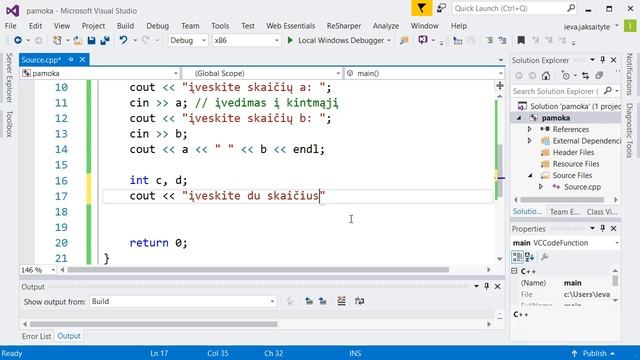Viewport: 640px width, 360px height.
Task: Switch to the Class View tab
Action: pos(602,211)
